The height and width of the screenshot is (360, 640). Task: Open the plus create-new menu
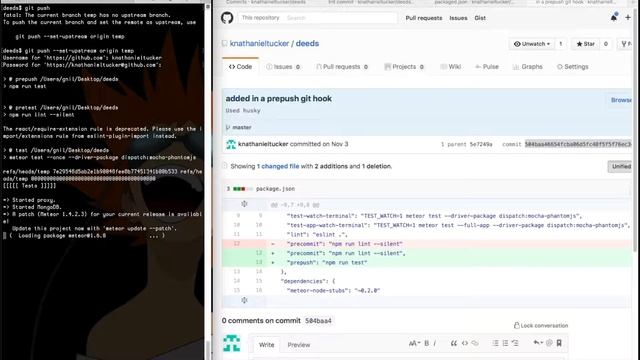click(x=628, y=18)
